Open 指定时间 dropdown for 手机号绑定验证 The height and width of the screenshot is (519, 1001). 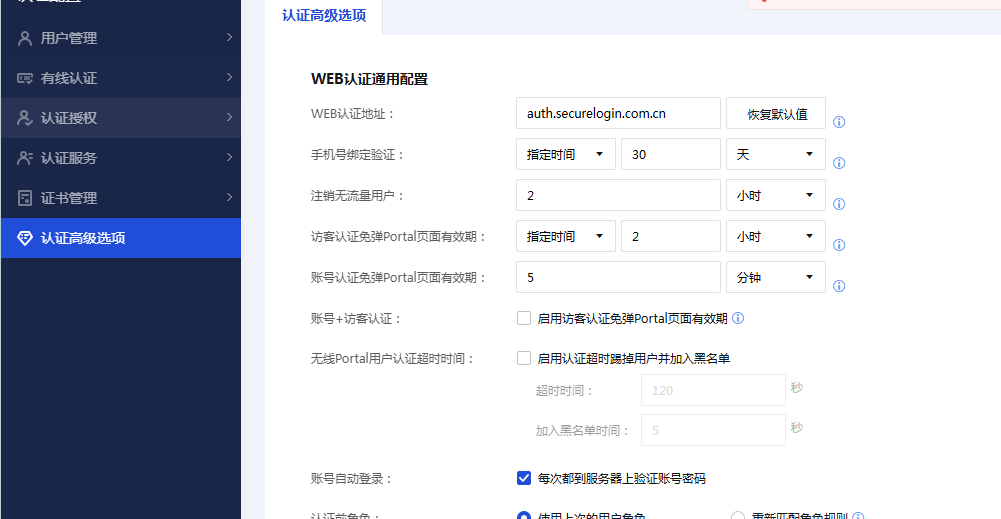(x=566, y=154)
